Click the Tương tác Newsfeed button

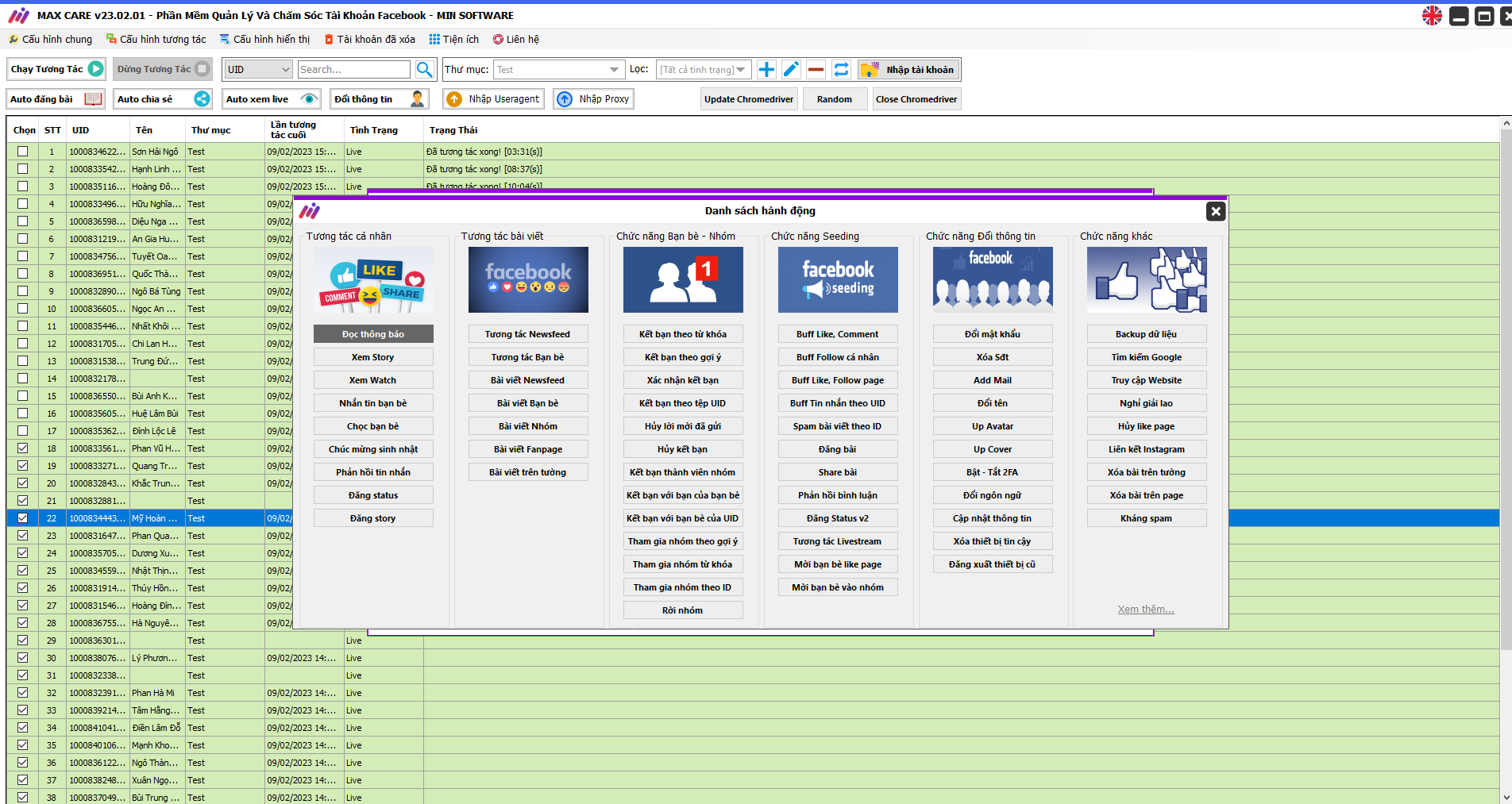pos(528,334)
